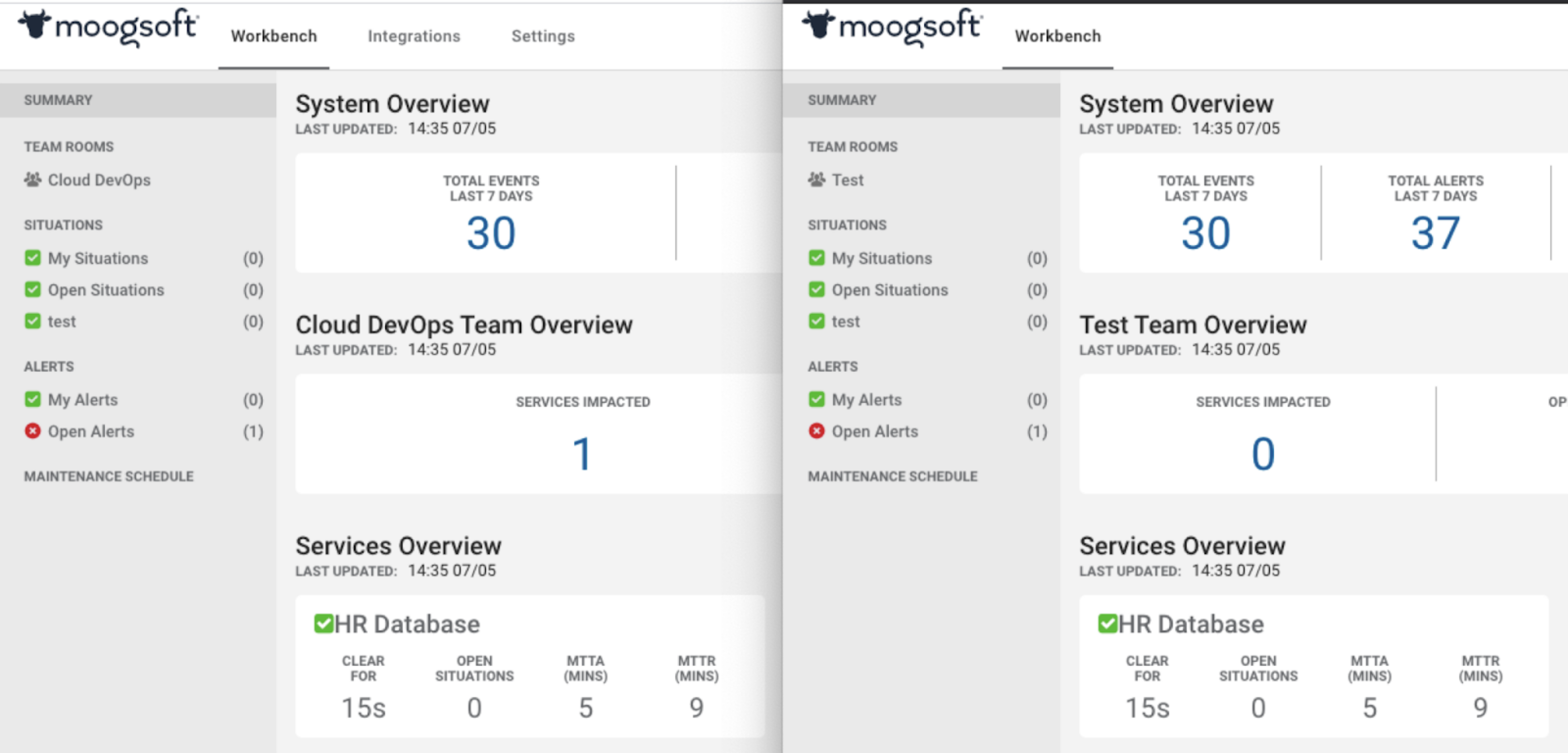
Task: Select Summary in the left window sidebar
Action: pos(138,100)
